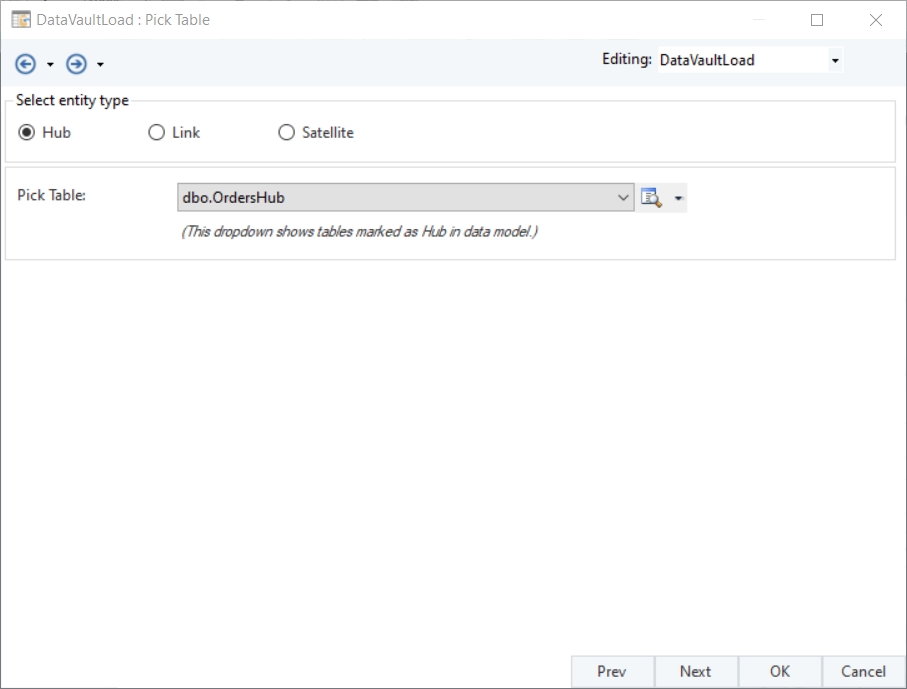Click the DataVaultLoad window icon in title bar
This screenshot has width=907, height=689.
(20, 20)
